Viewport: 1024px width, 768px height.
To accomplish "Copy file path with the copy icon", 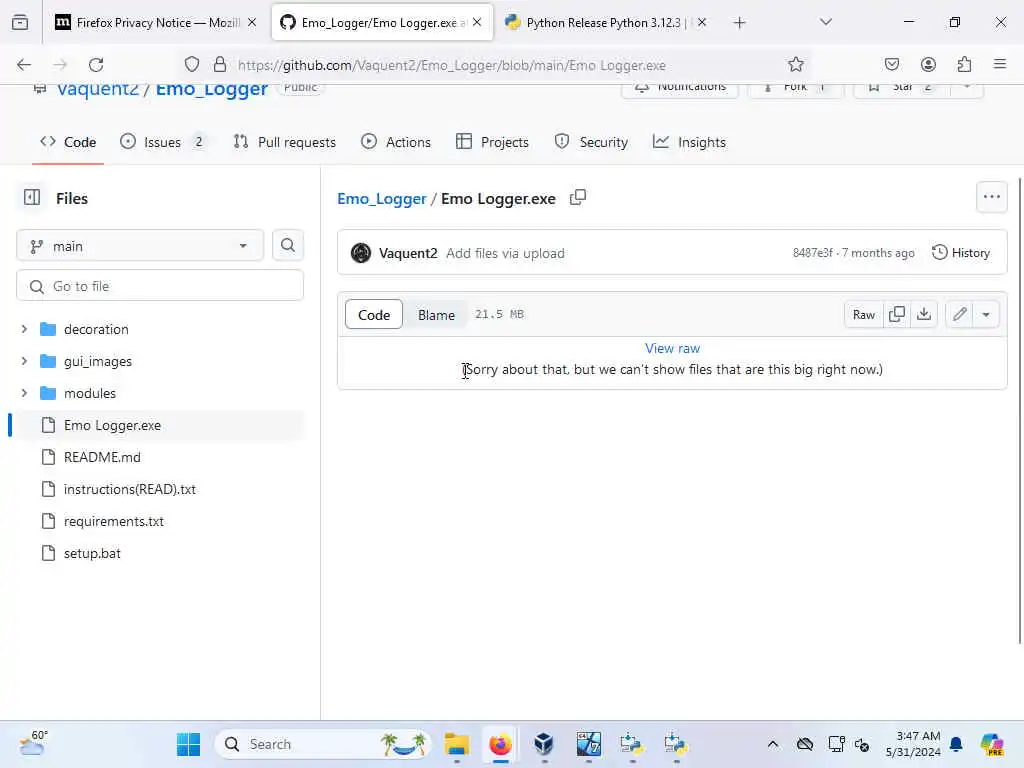I will pos(578,198).
